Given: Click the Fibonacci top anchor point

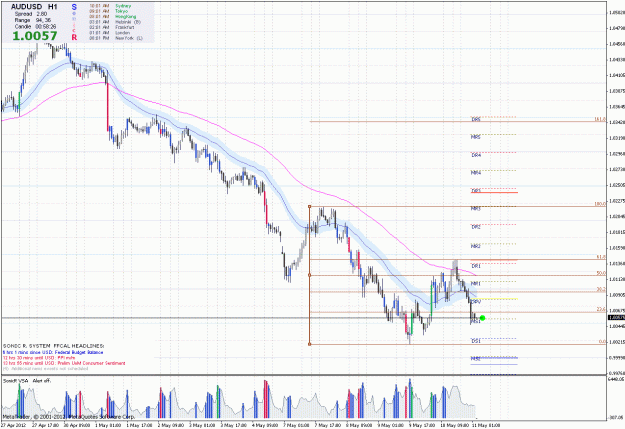Looking at the screenshot, I should click(x=310, y=206).
